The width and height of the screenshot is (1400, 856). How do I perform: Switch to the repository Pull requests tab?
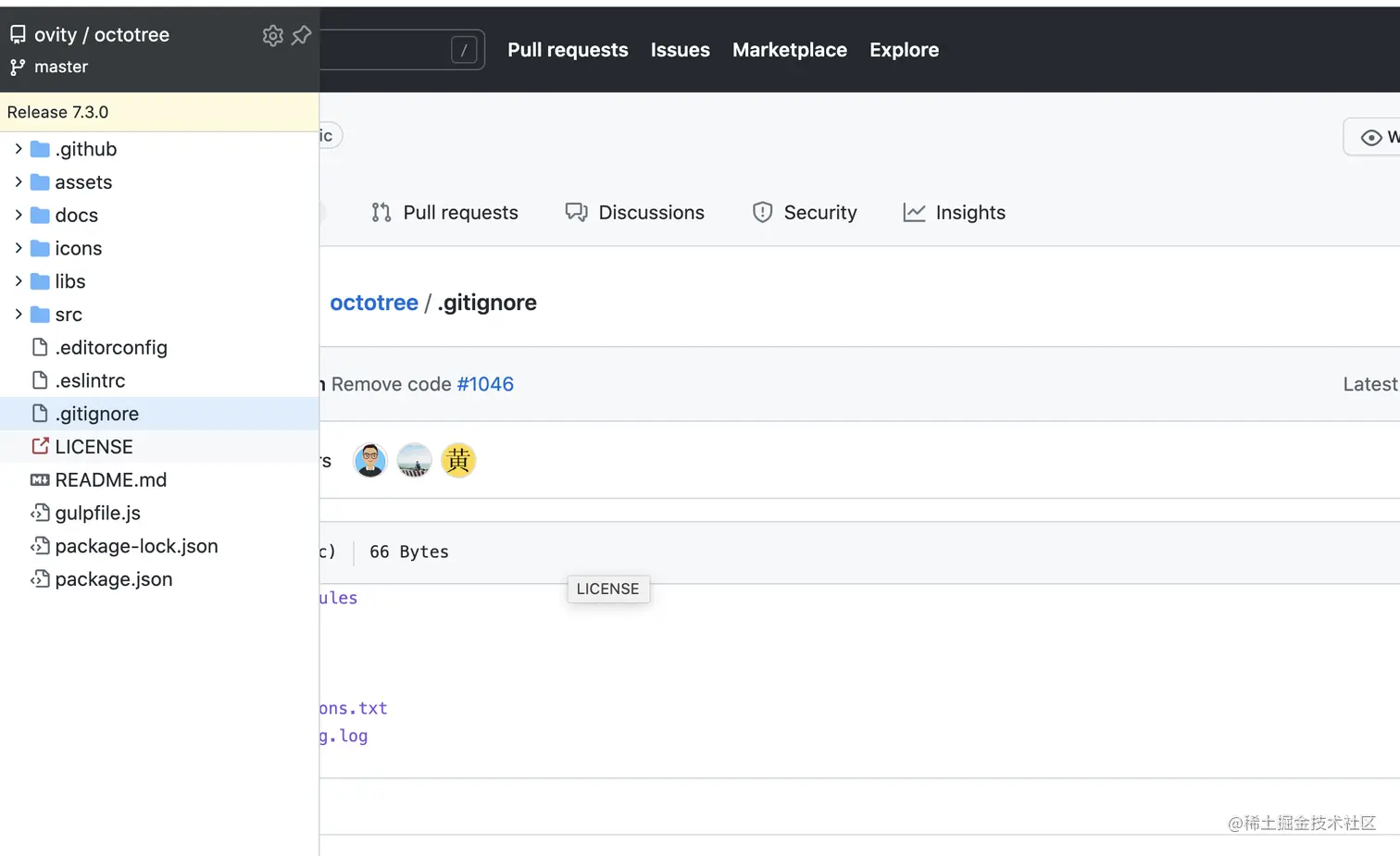tap(444, 213)
